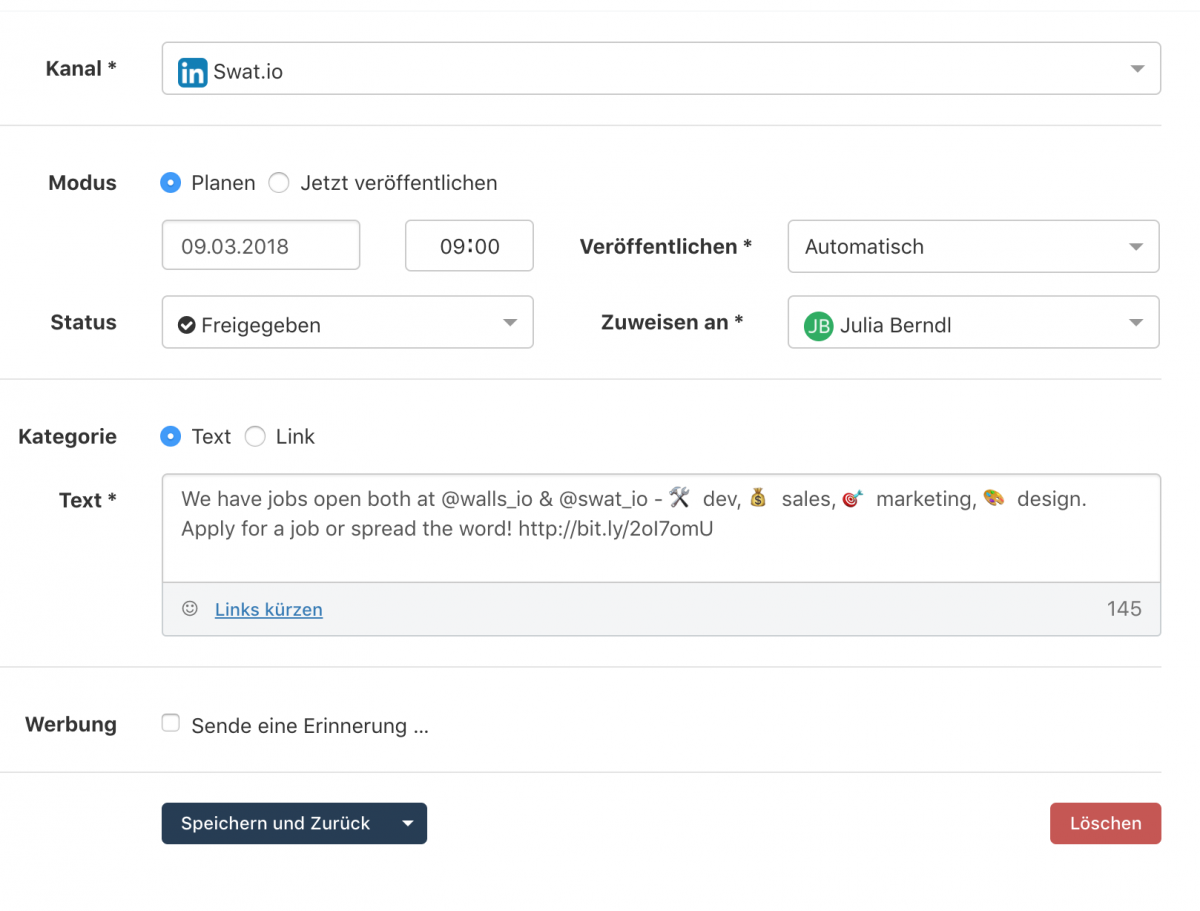Select the Jetzt veröffentlichen radio button
1200x911 pixels.
(279, 183)
